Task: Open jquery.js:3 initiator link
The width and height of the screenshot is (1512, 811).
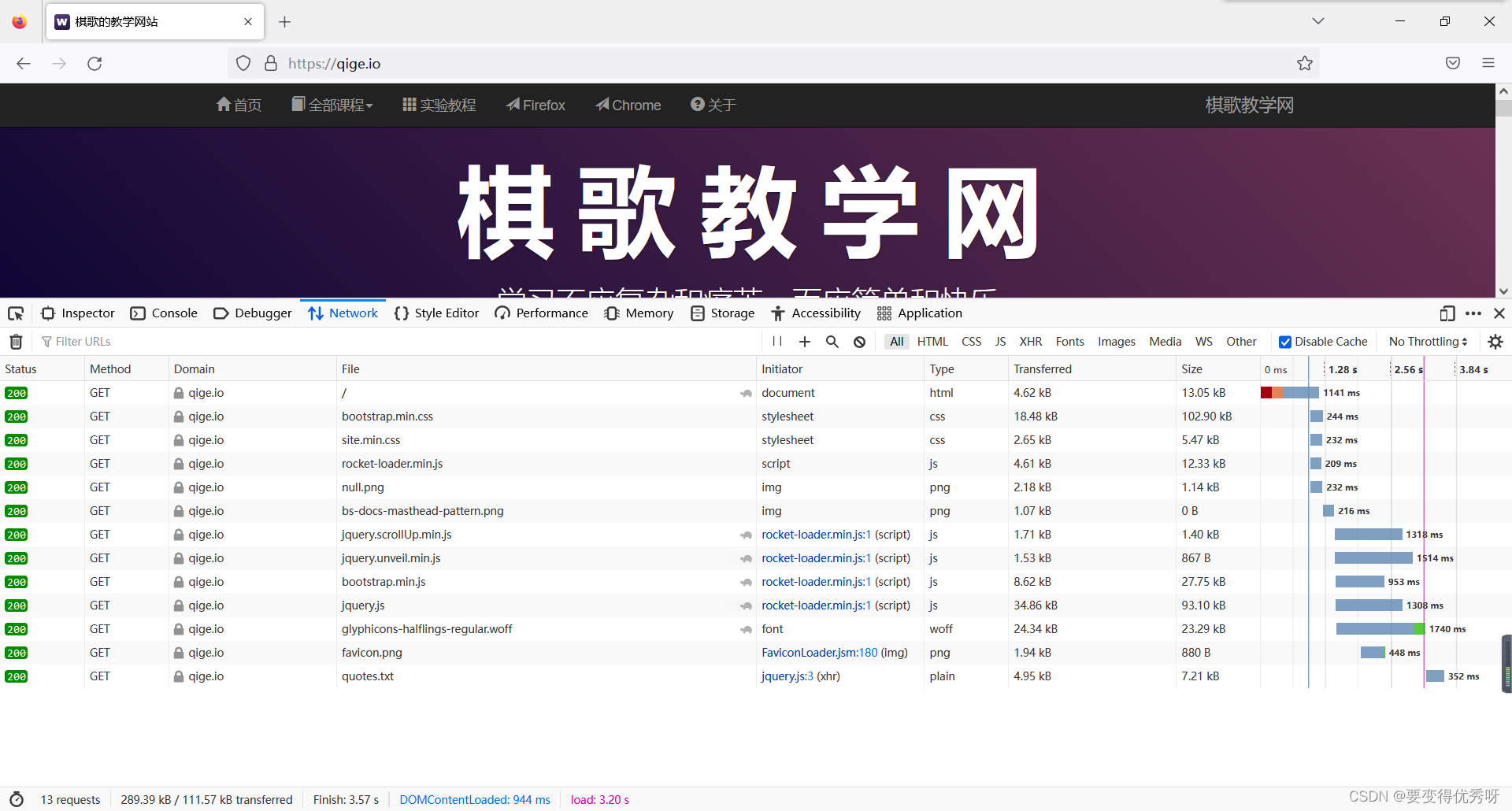Action: click(x=787, y=676)
